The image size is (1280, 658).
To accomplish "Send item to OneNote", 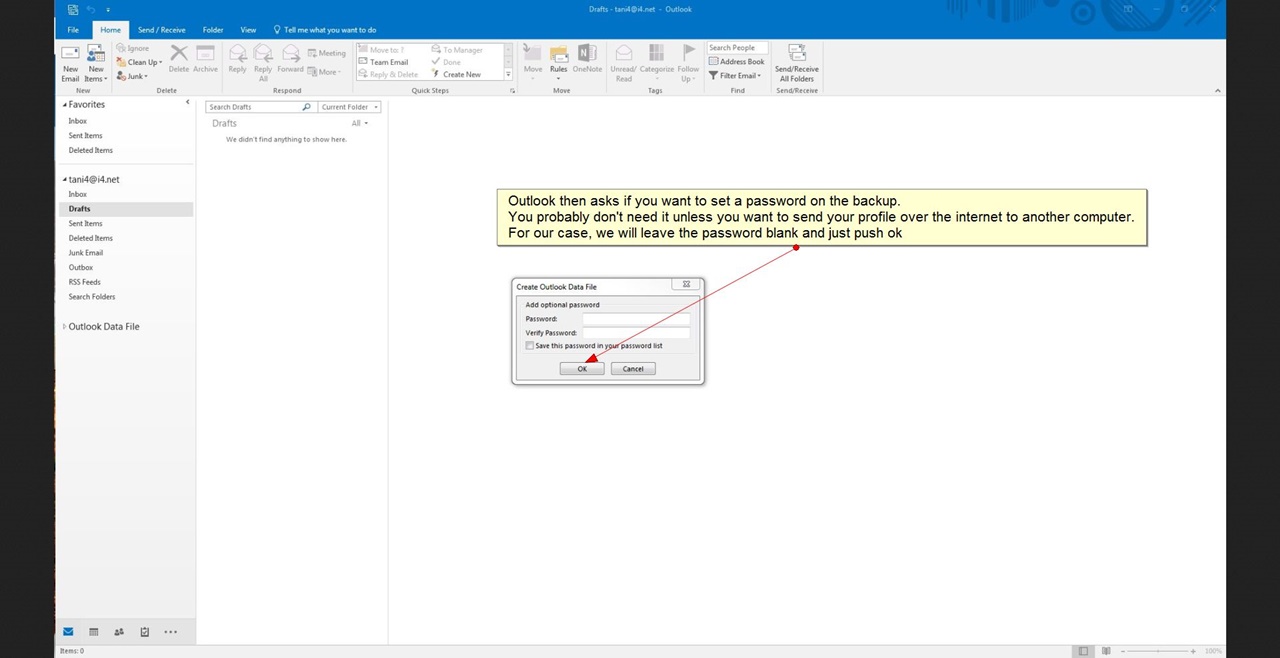I will (x=587, y=60).
